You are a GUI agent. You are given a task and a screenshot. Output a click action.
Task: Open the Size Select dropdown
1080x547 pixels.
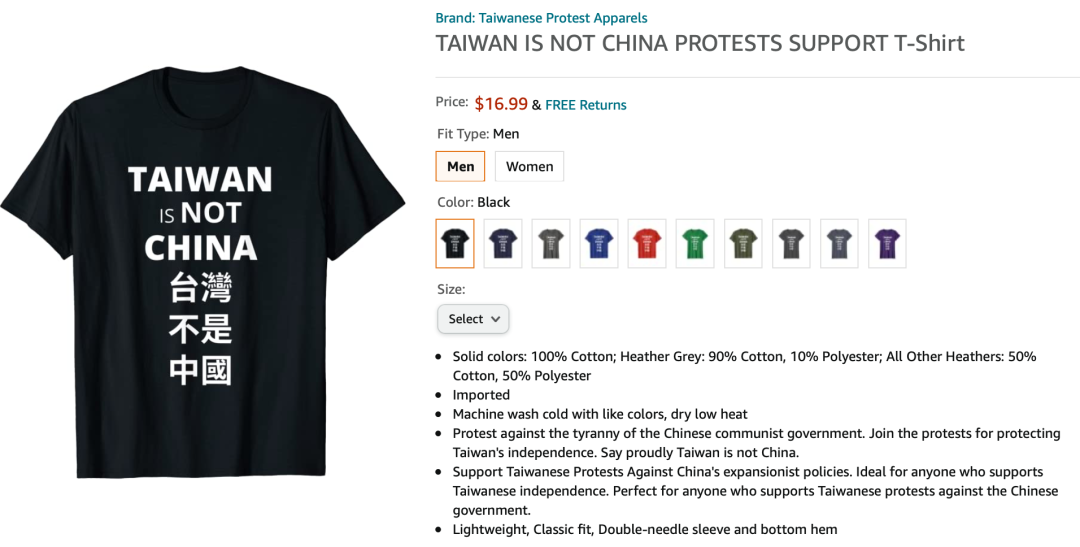[473, 319]
